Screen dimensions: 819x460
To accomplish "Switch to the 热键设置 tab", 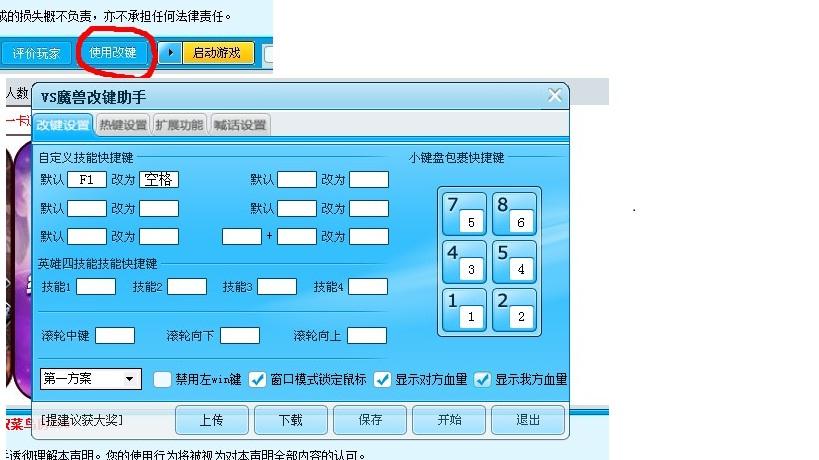I will pyautogui.click(x=123, y=125).
